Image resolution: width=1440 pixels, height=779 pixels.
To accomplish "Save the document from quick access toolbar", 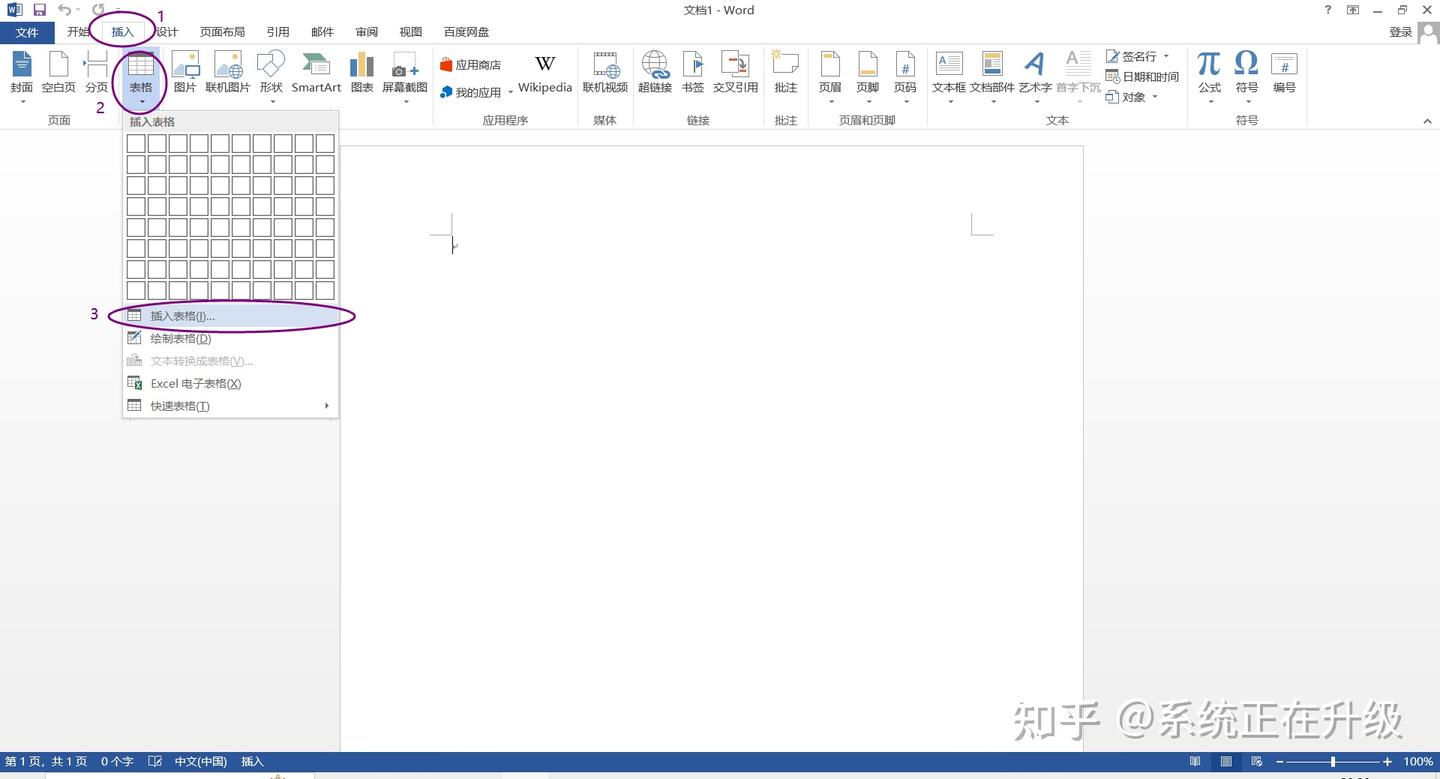I will [x=40, y=10].
